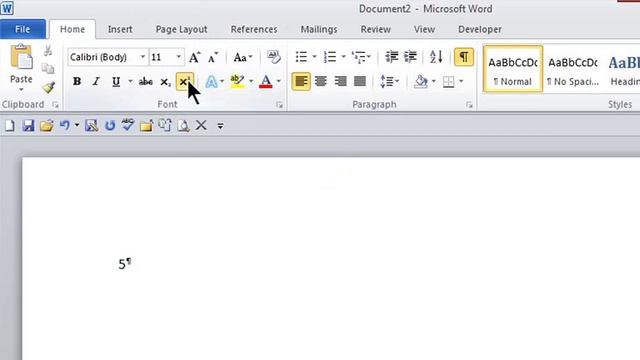Toggle Superscript off
The image size is (640, 360).
point(184,82)
